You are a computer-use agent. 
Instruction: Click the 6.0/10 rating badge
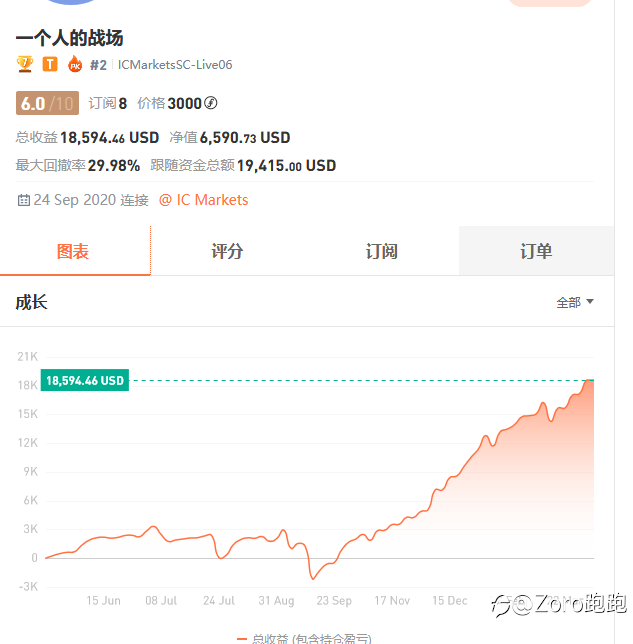[47, 103]
